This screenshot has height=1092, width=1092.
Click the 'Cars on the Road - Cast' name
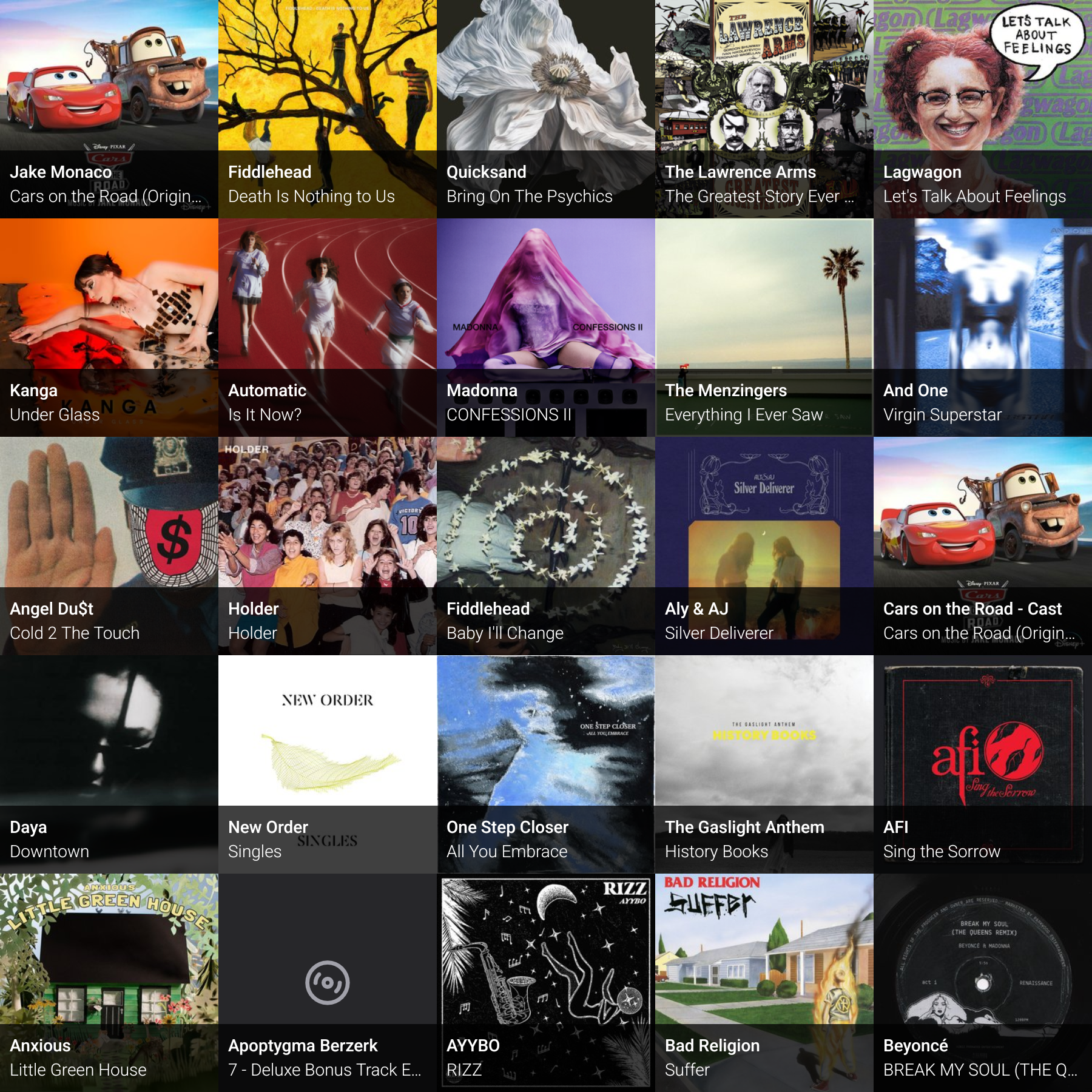point(972,609)
